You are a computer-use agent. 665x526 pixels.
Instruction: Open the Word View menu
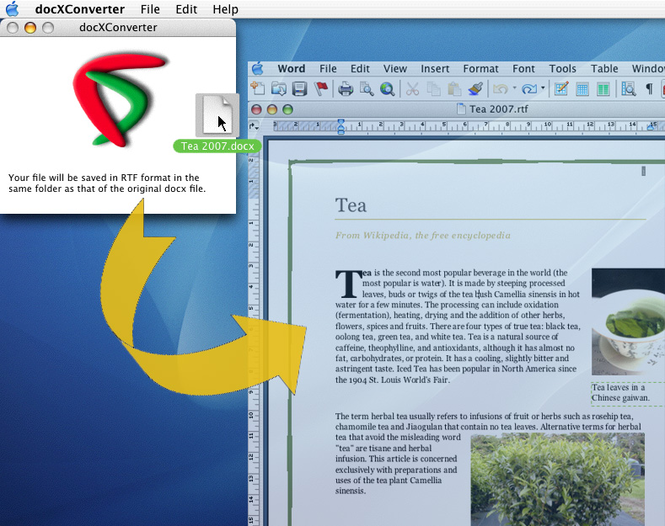395,68
